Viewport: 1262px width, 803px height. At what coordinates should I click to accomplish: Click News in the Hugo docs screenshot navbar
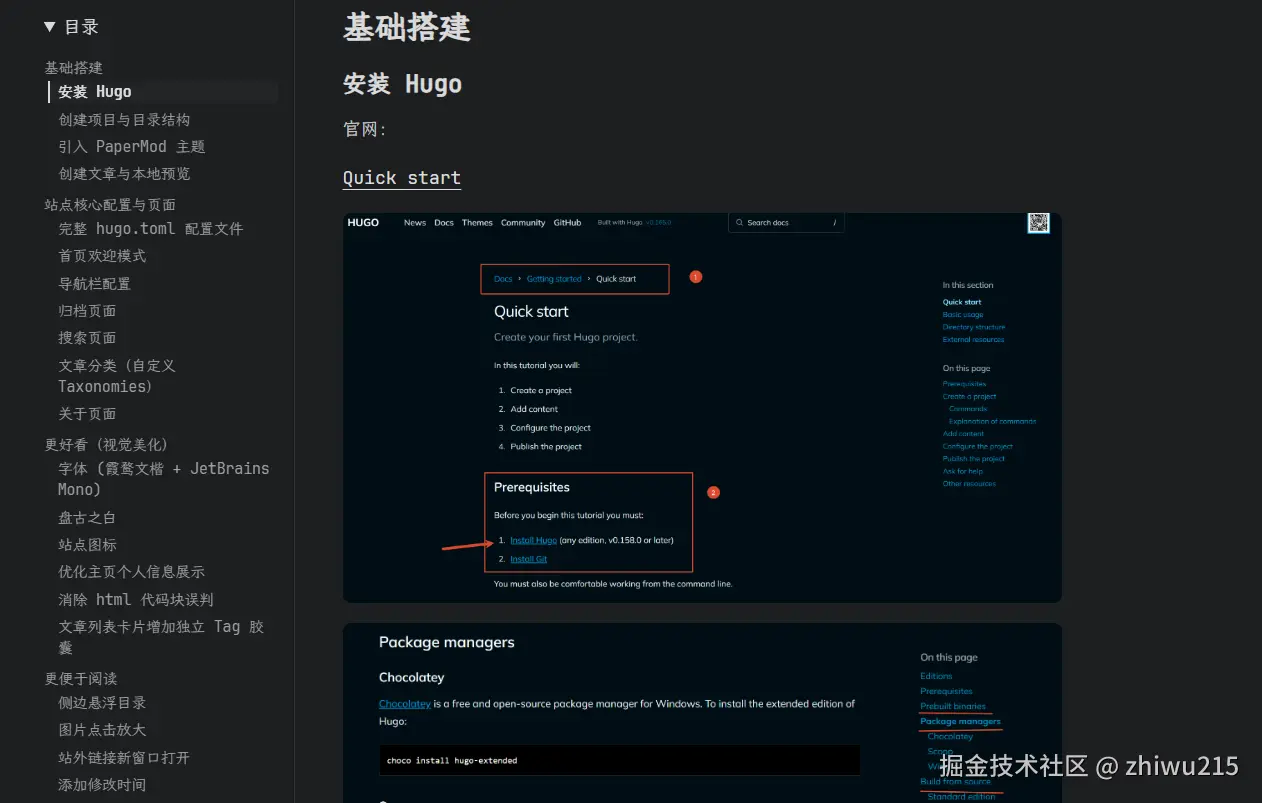click(x=415, y=223)
